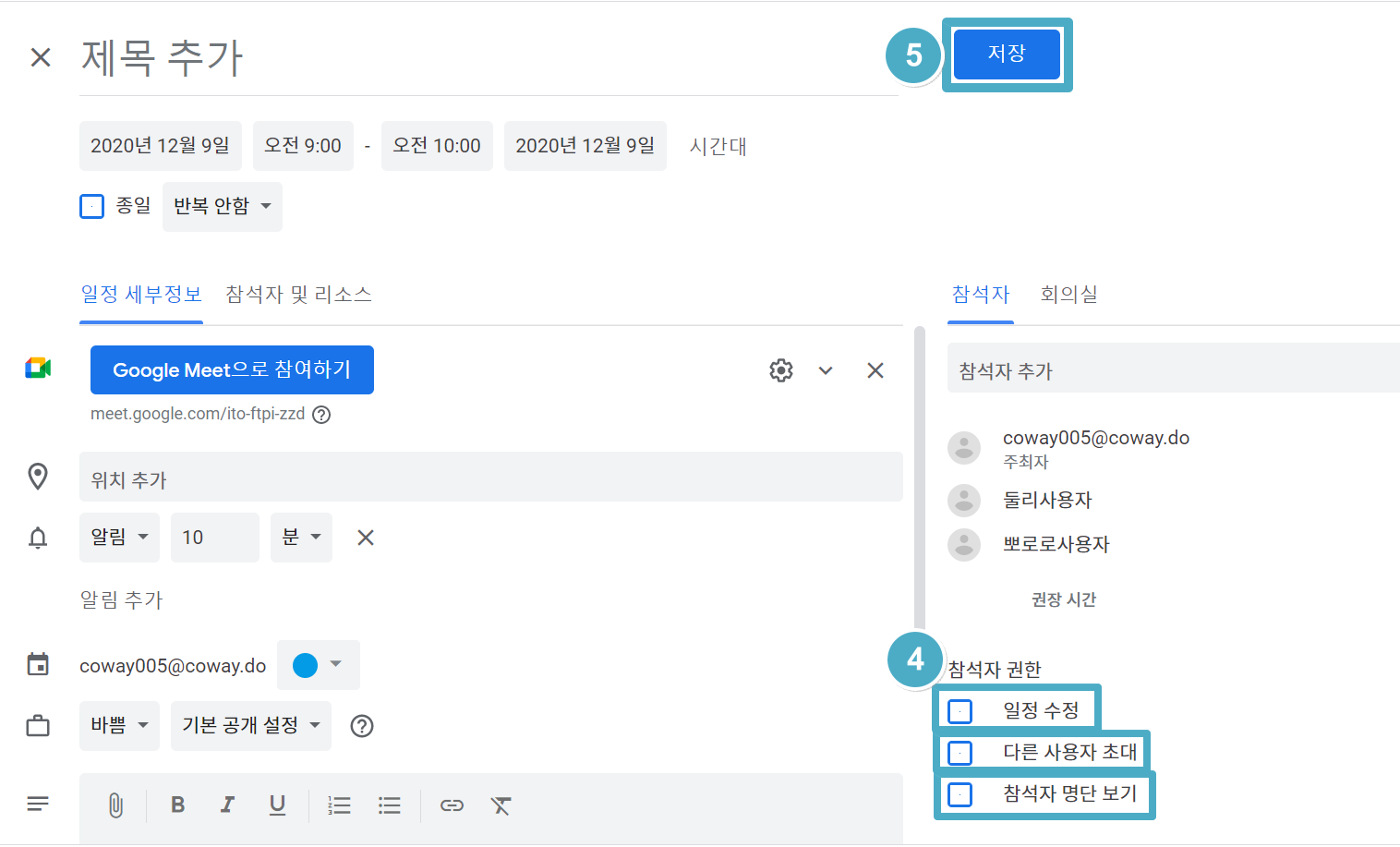Insert a numbered list
The image size is (1400, 847).
point(340,805)
